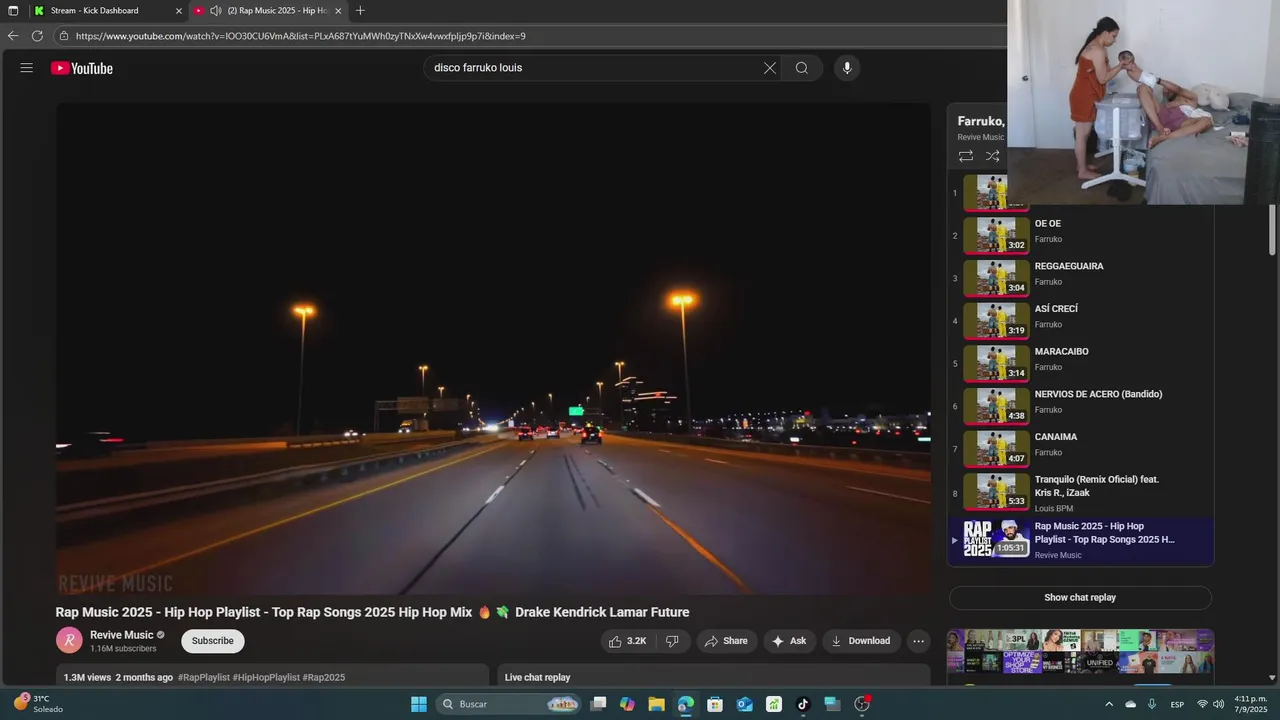Open Microsoft Store on the taskbar
The image size is (1280, 720).
pyautogui.click(x=715, y=704)
